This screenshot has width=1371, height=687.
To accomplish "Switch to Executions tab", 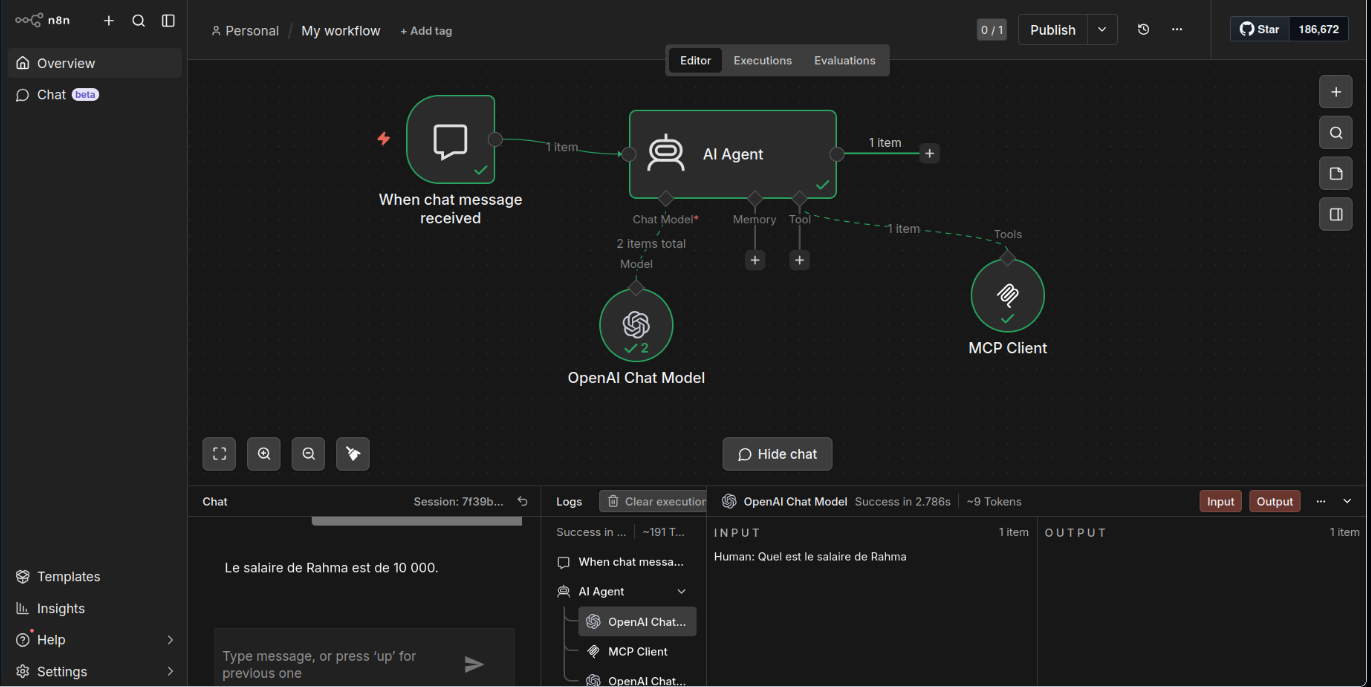I will click(762, 60).
